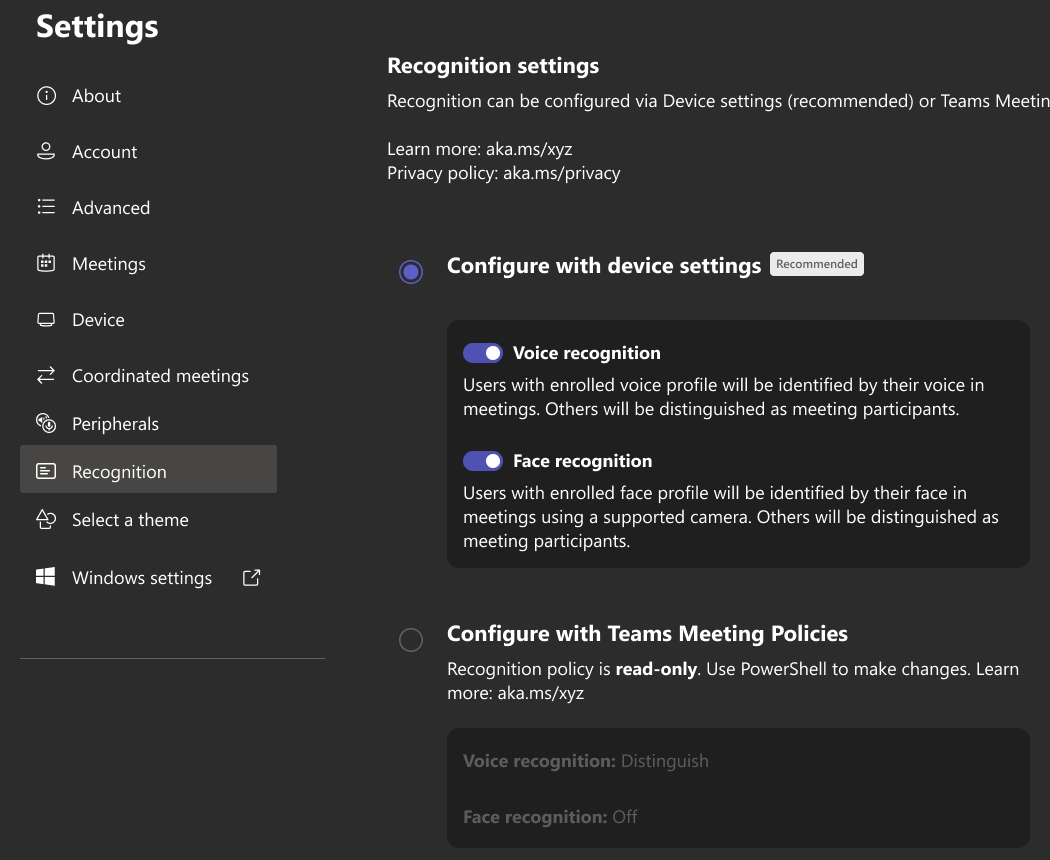
Task: Select Configure with device settings radio button
Action: coord(410,271)
